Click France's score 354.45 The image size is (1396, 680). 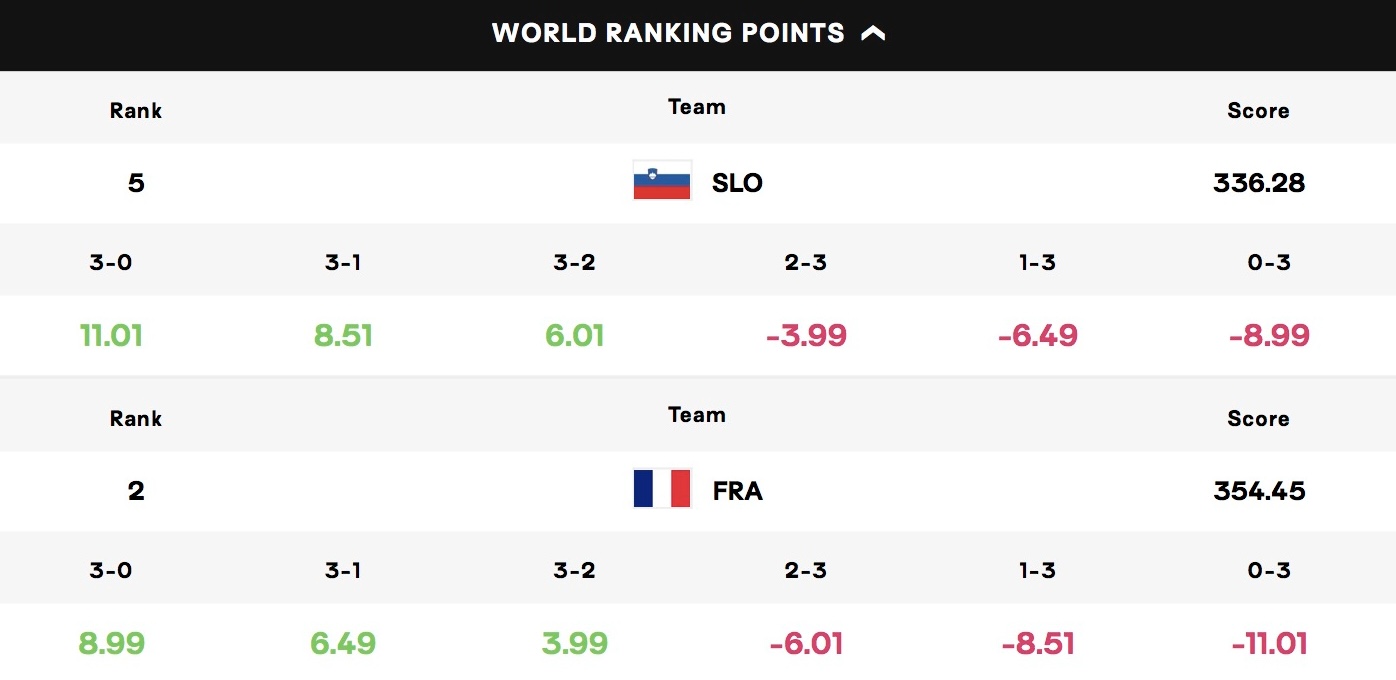click(x=1258, y=491)
